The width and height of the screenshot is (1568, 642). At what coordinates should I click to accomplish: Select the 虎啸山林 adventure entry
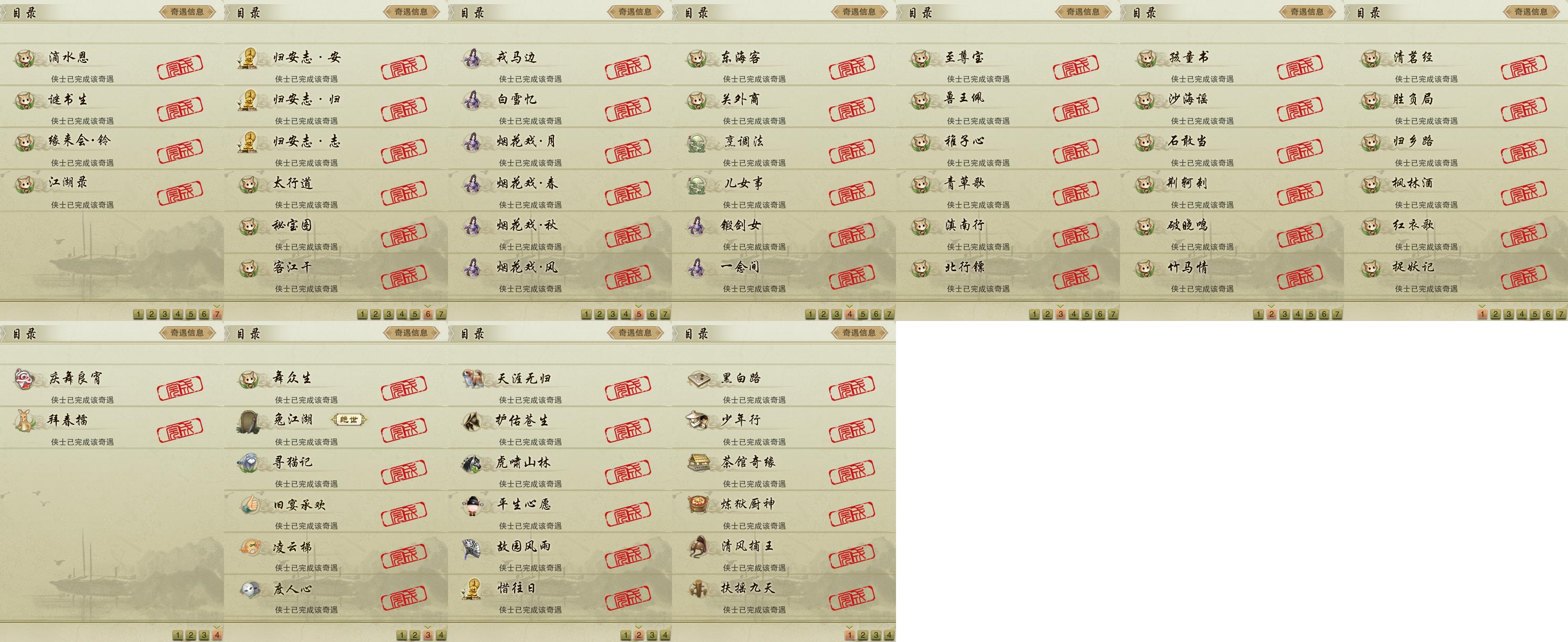[560, 470]
